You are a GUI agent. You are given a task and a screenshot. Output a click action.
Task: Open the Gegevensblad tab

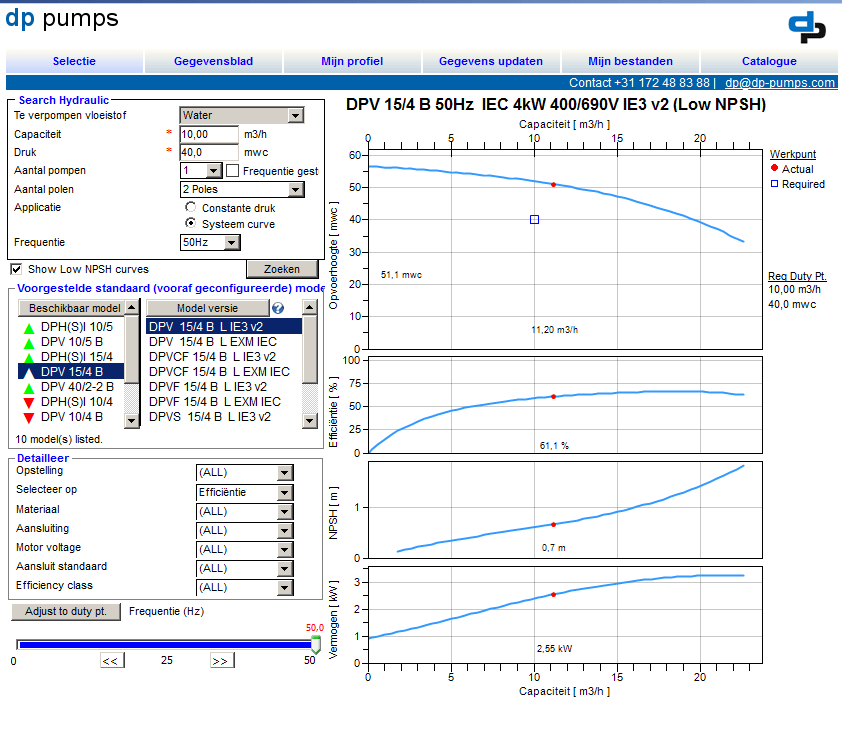[x=213, y=61]
